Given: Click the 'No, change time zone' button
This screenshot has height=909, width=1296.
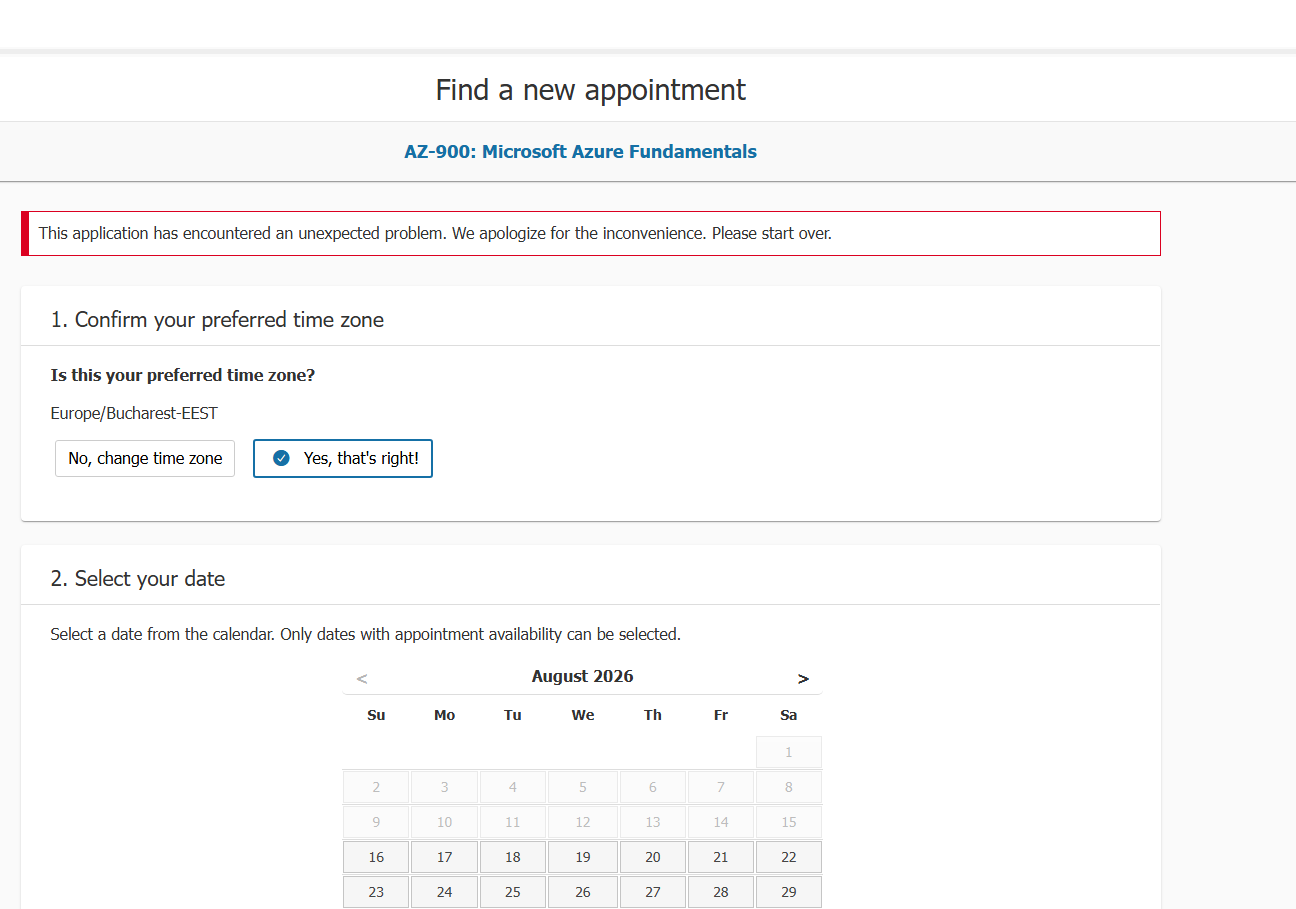Looking at the screenshot, I should pyautogui.click(x=145, y=458).
